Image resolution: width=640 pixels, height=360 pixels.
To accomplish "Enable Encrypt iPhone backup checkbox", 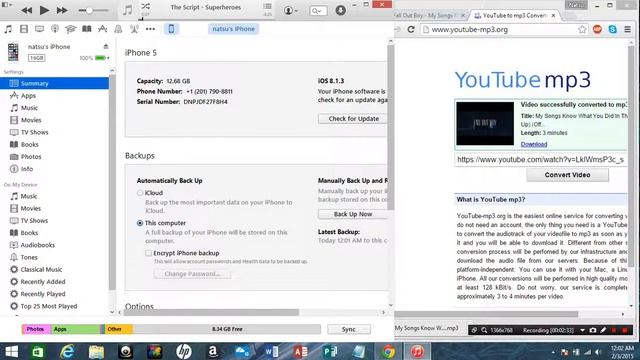I will pyautogui.click(x=149, y=253).
